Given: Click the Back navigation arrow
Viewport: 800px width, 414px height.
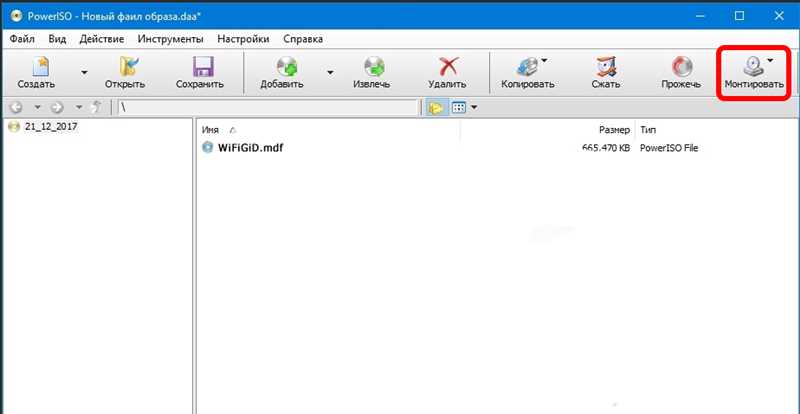Looking at the screenshot, I should 16,108.
